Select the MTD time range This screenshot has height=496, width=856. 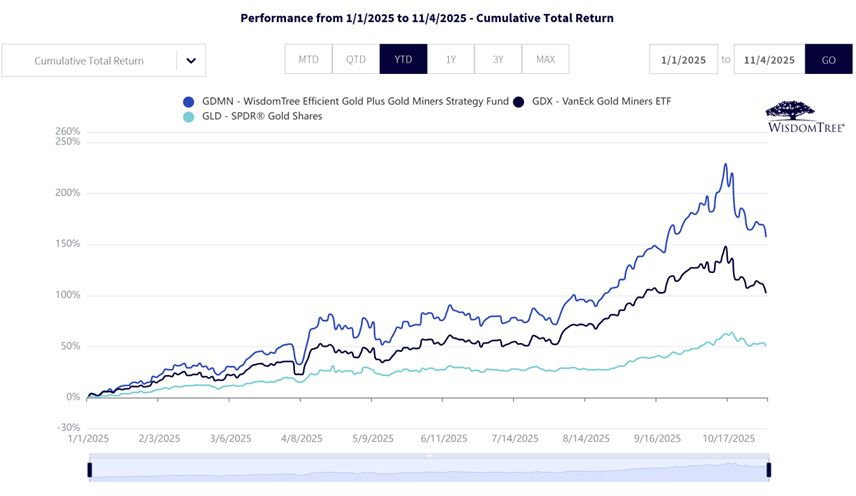tap(308, 59)
